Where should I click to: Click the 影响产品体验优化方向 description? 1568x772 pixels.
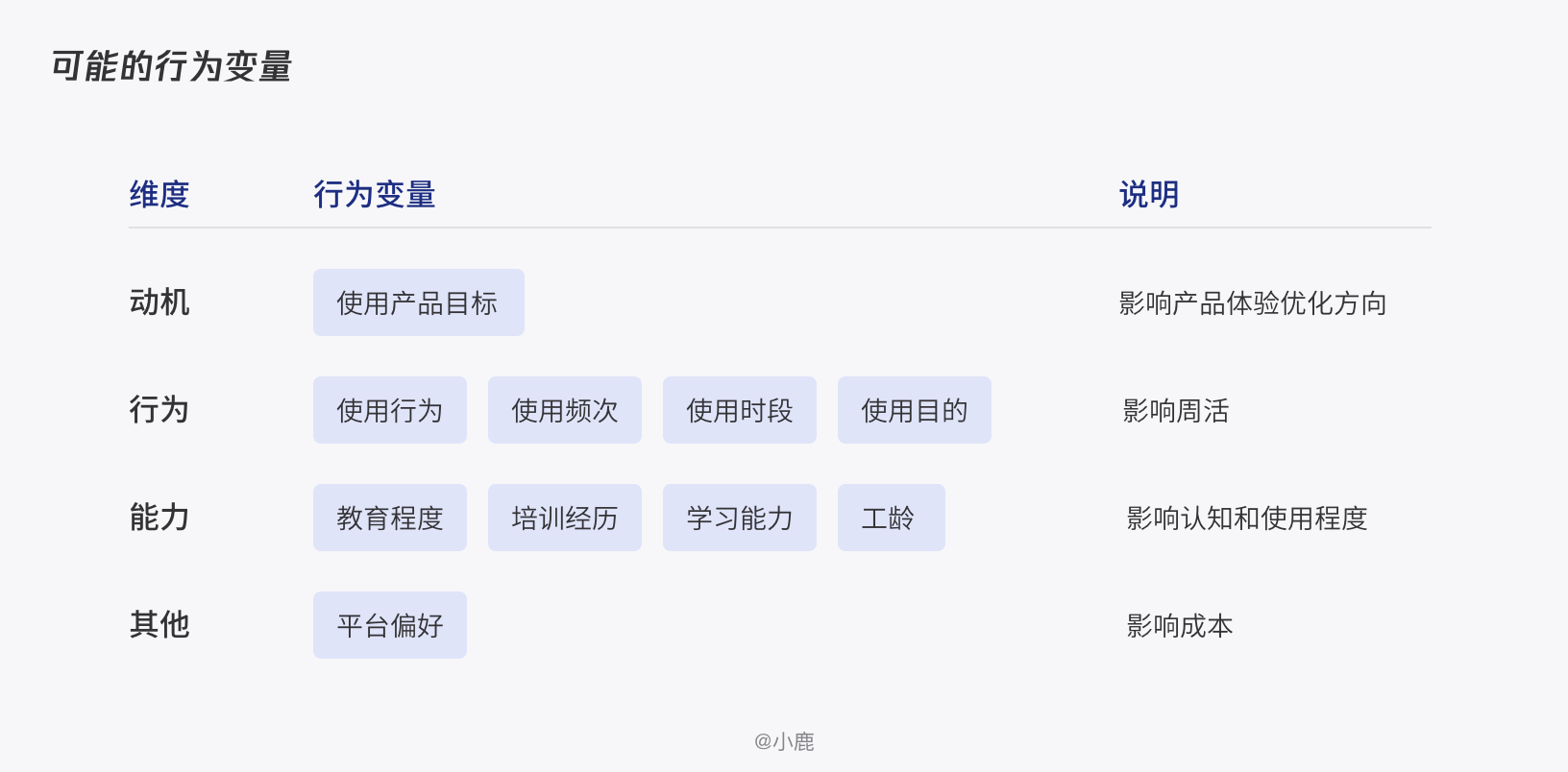(x=1253, y=303)
